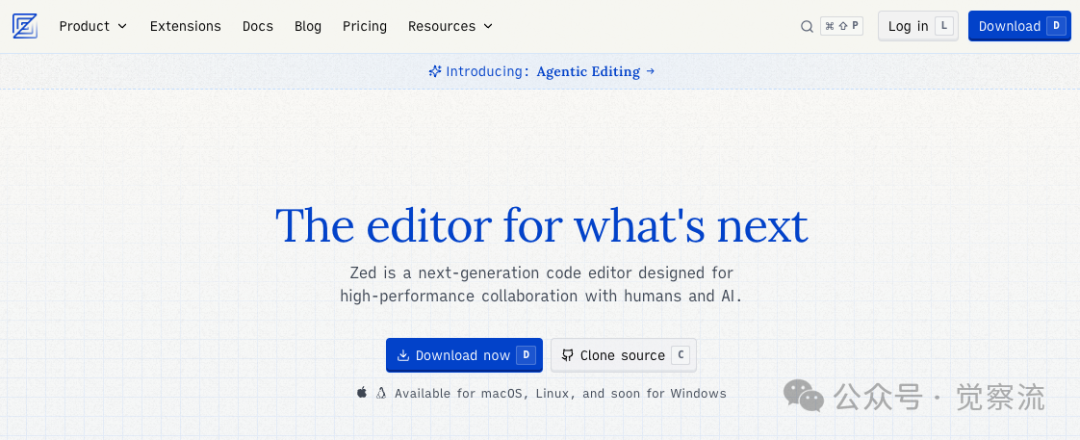This screenshot has width=1080, height=440.
Task: Click the Download now button
Action: tap(464, 355)
